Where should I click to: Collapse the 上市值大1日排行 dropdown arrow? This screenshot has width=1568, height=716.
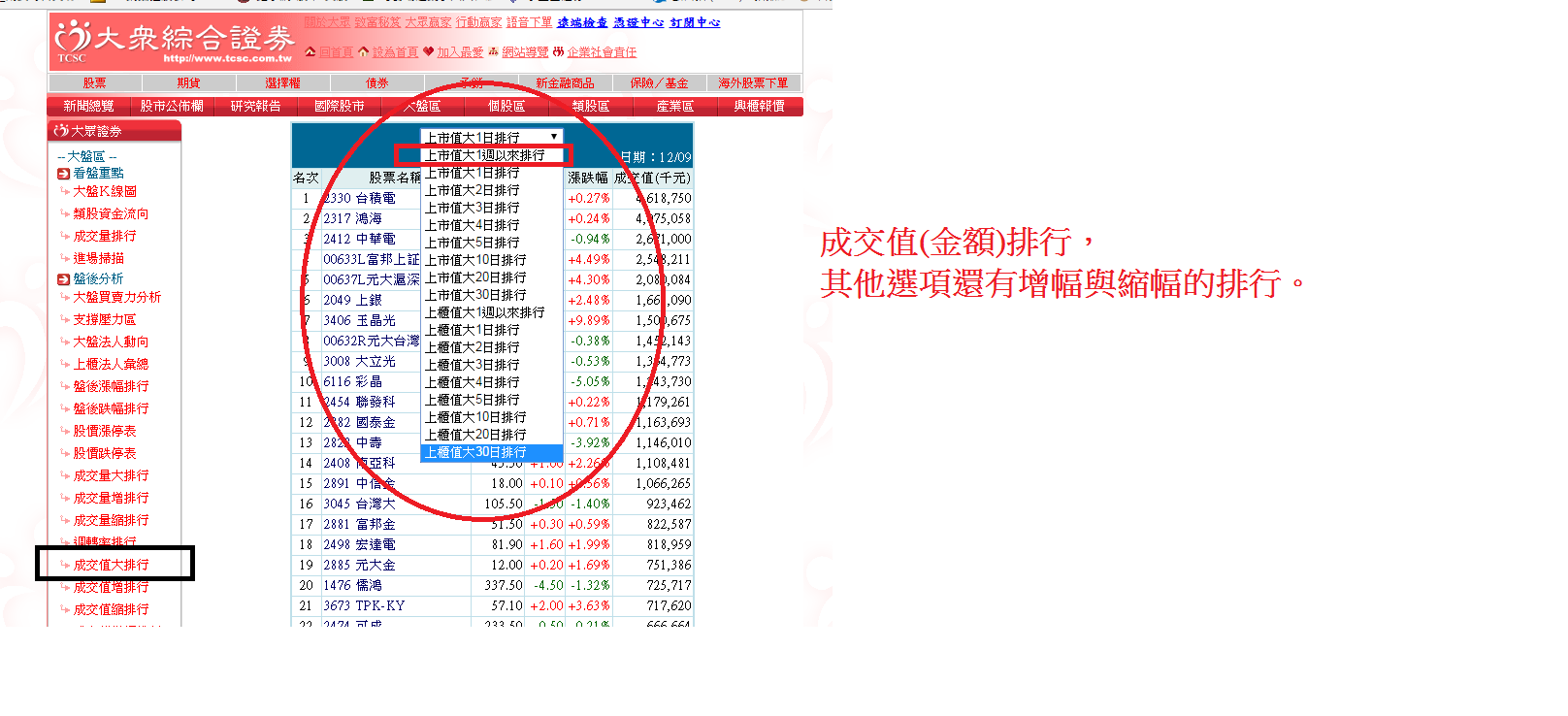click(x=554, y=137)
